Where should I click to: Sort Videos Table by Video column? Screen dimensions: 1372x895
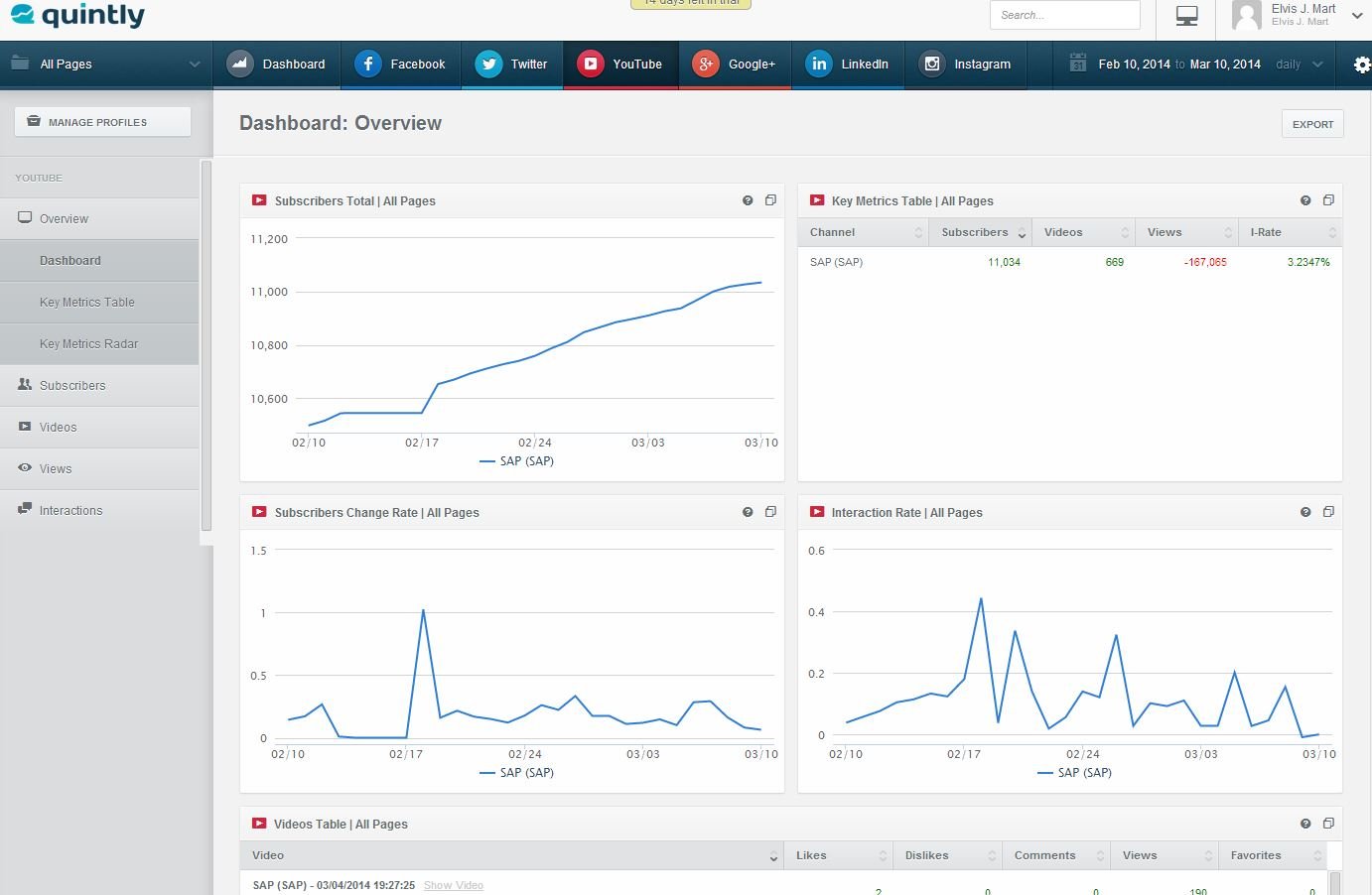[511, 855]
